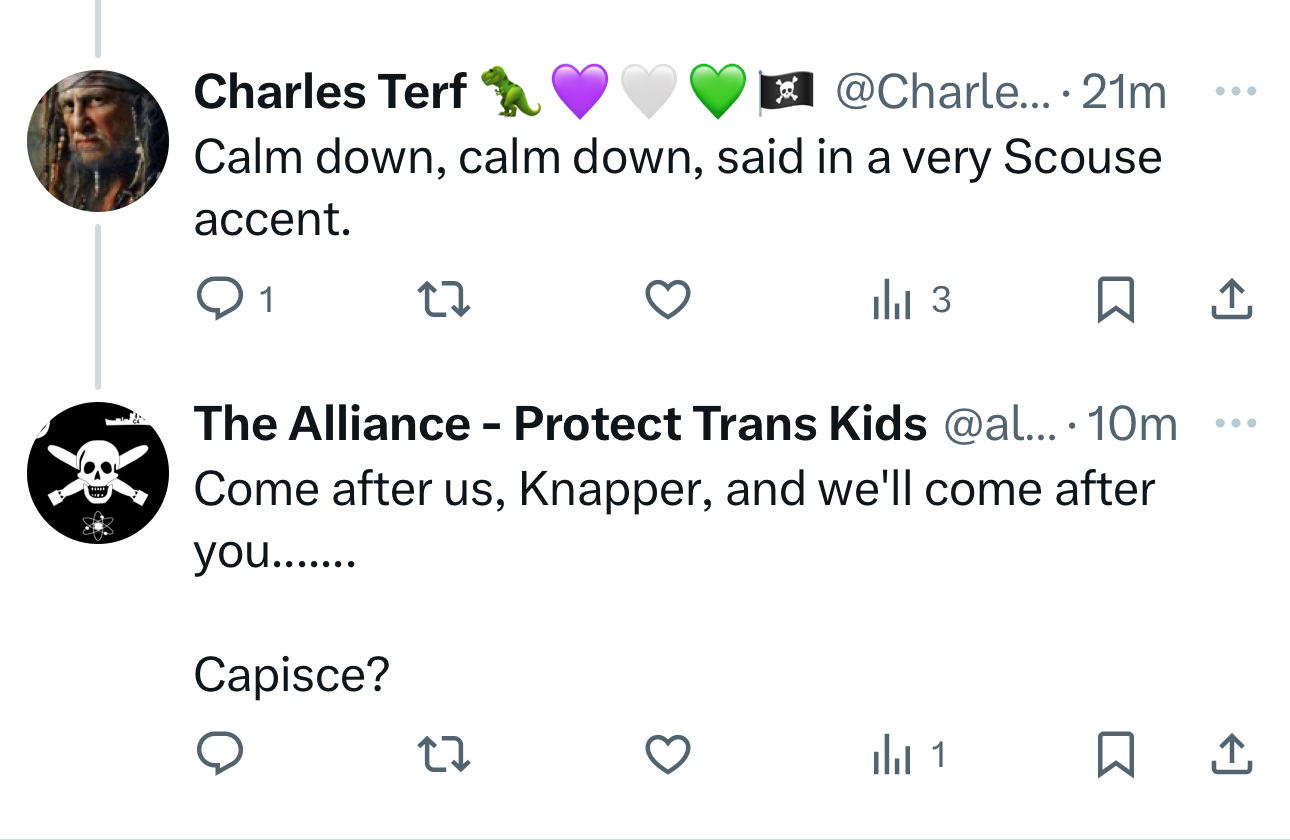Open the 'Come after us, Knapper' tweet
1290x840 pixels.
[674, 490]
